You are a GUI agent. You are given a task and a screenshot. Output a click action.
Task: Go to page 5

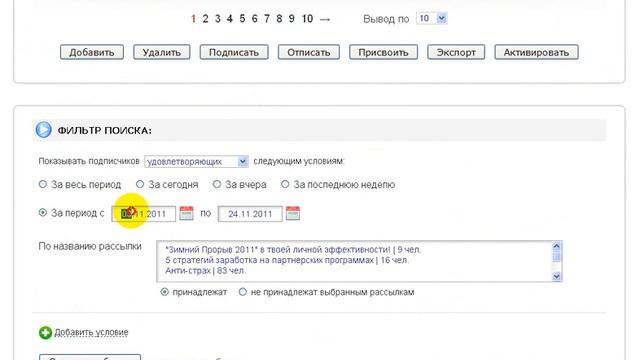[x=242, y=19]
